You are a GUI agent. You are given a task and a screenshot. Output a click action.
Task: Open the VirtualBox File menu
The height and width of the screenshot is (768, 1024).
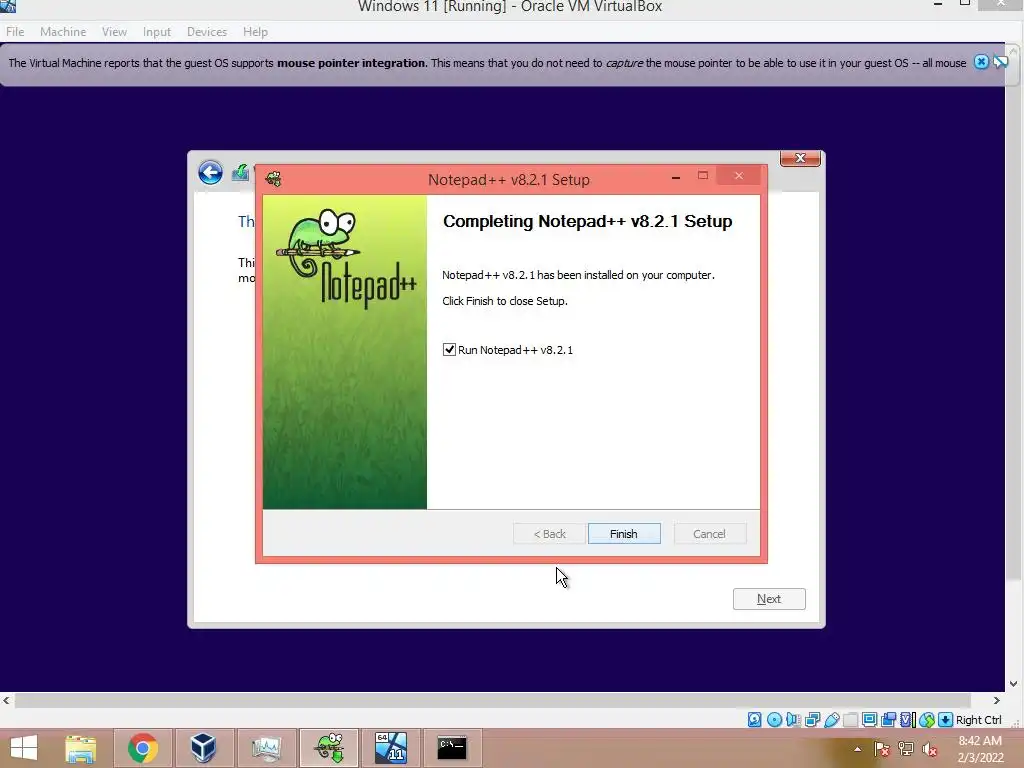click(x=15, y=31)
